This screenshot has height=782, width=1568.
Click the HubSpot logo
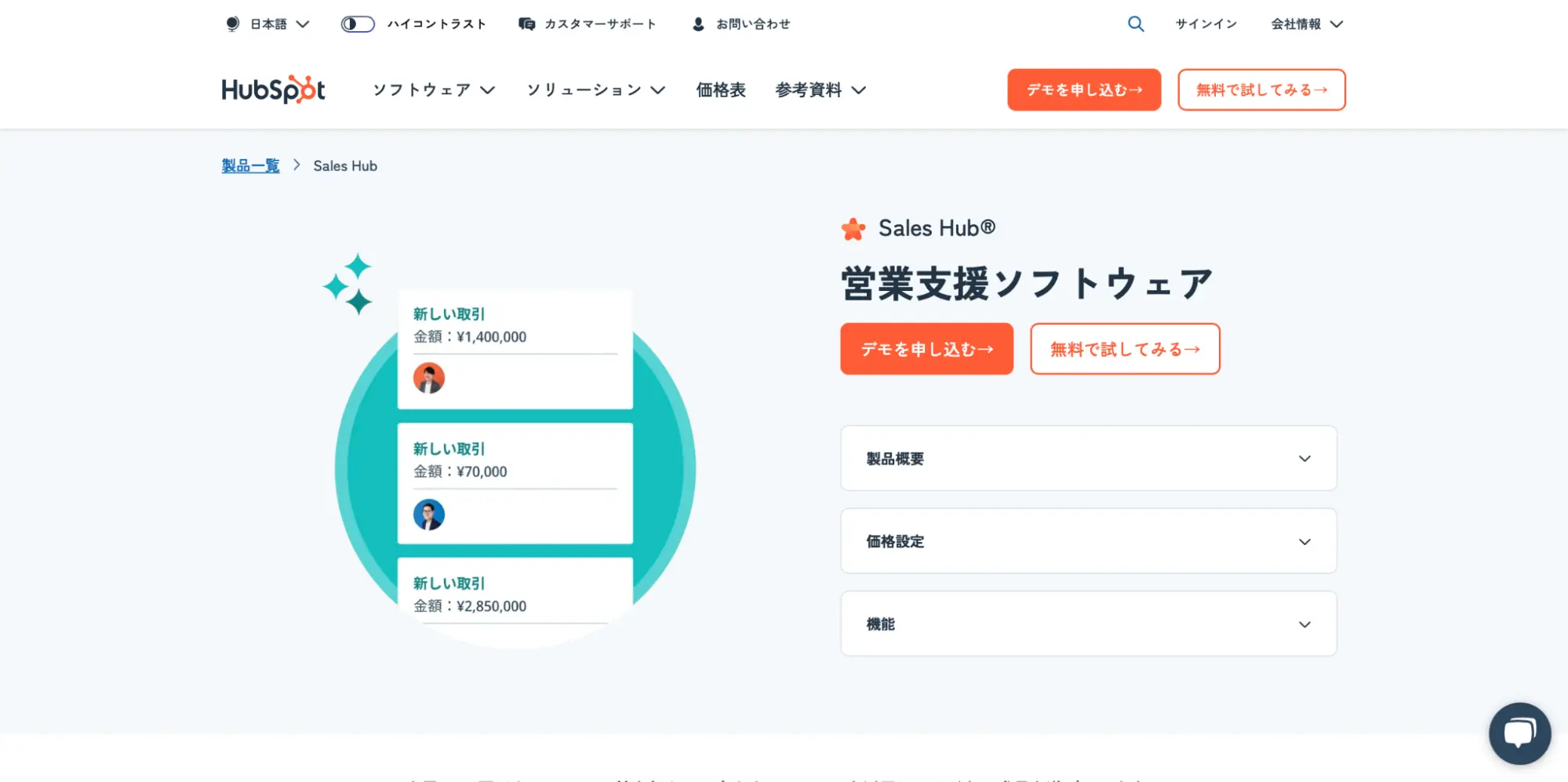[x=273, y=89]
